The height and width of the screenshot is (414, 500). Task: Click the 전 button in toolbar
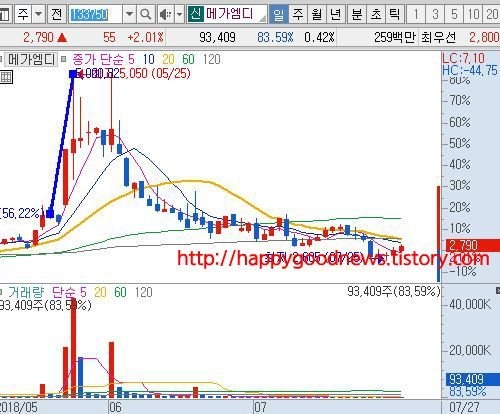pos(56,14)
